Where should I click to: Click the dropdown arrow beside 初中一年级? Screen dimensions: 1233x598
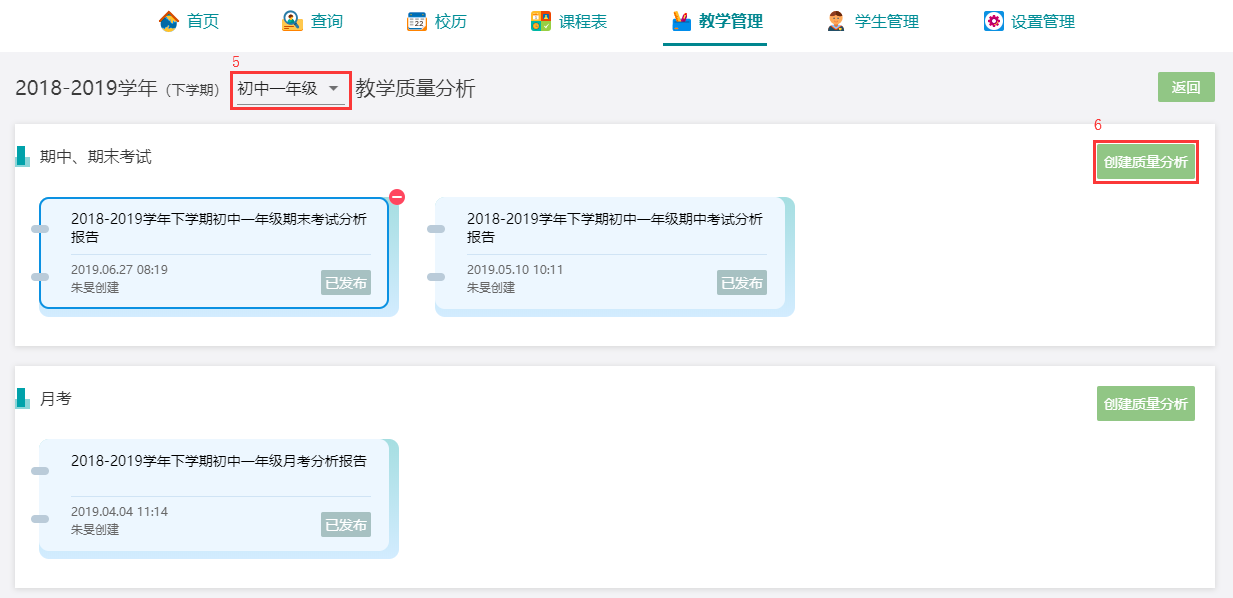click(x=333, y=89)
